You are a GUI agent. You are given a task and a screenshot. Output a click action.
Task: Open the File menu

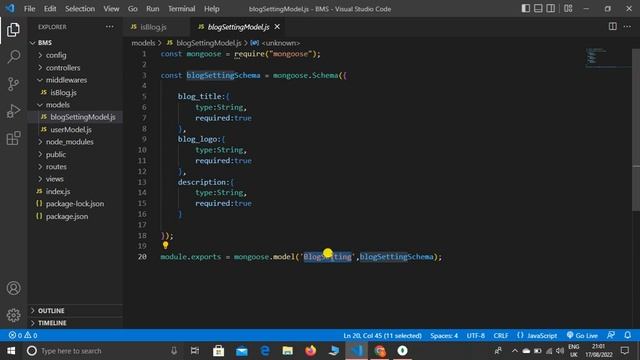[29, 9]
